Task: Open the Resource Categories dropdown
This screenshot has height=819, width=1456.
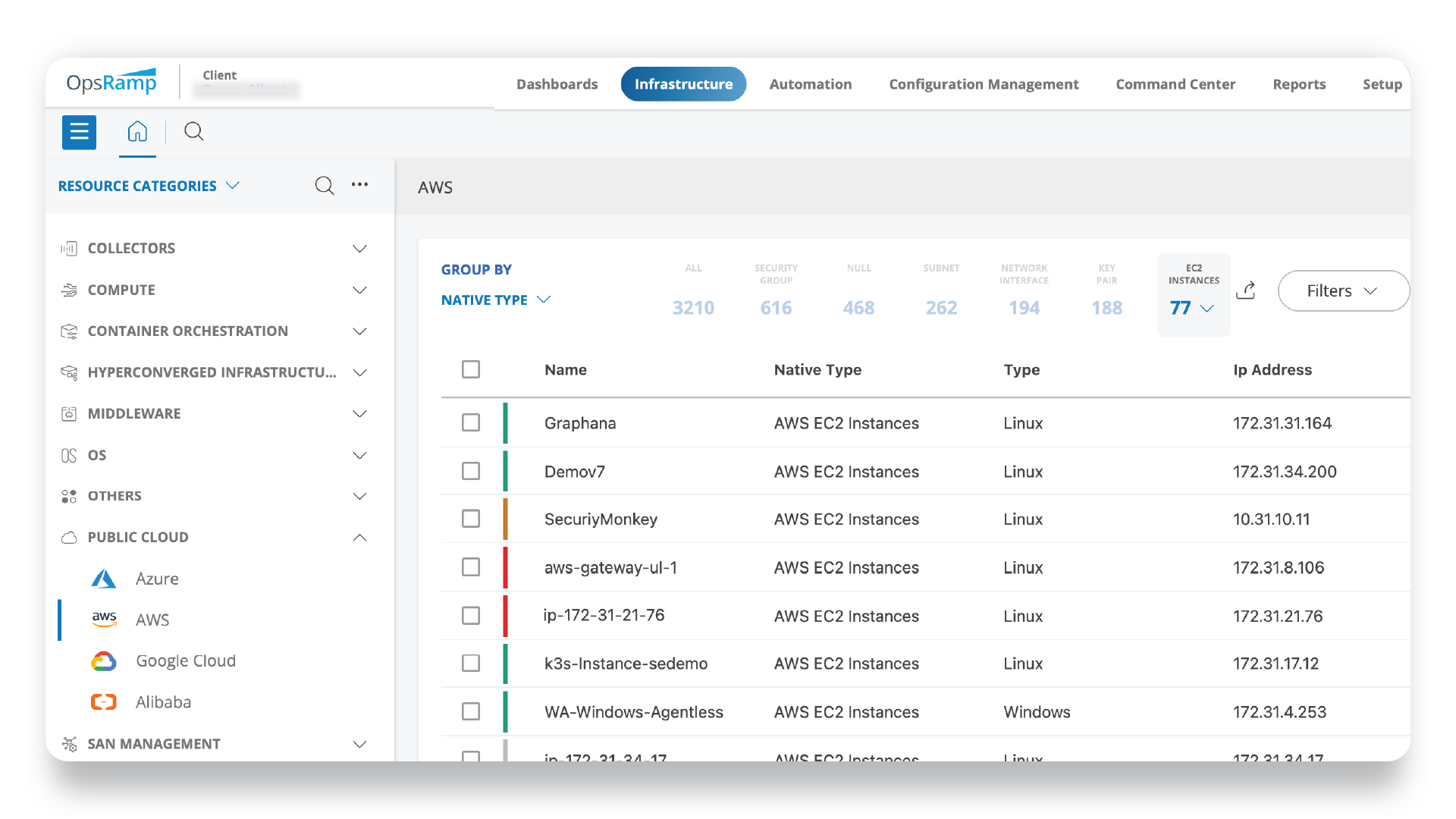Action: 149,186
